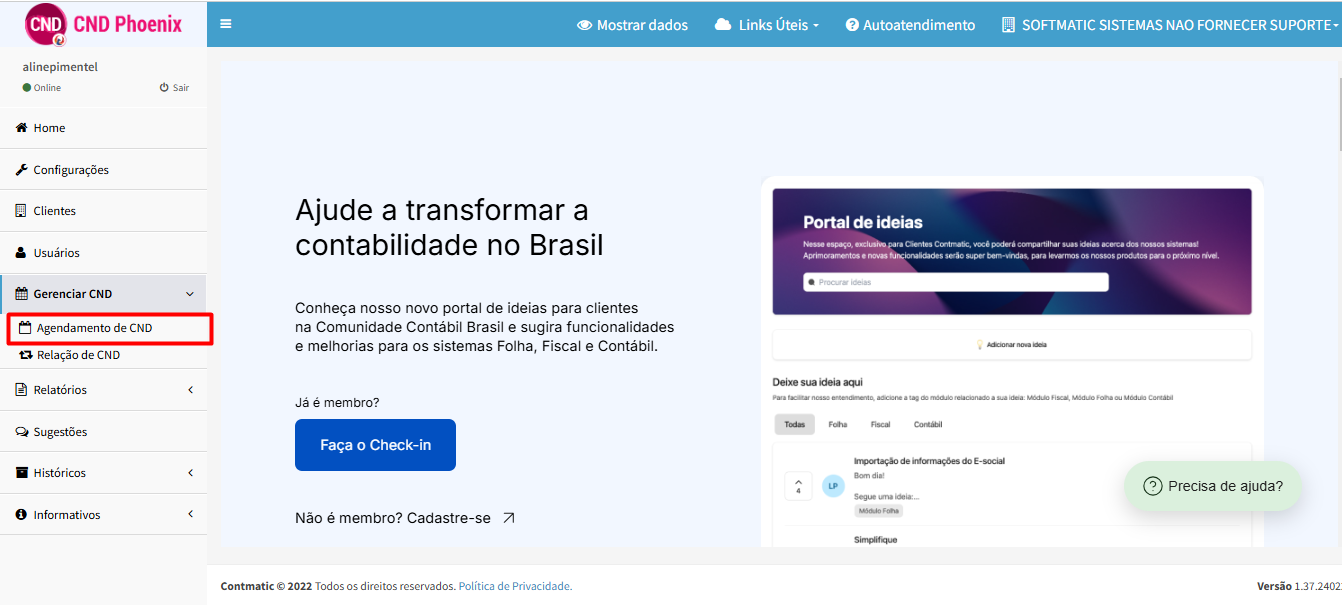Expand the Informativos menu chevron

click(x=190, y=515)
